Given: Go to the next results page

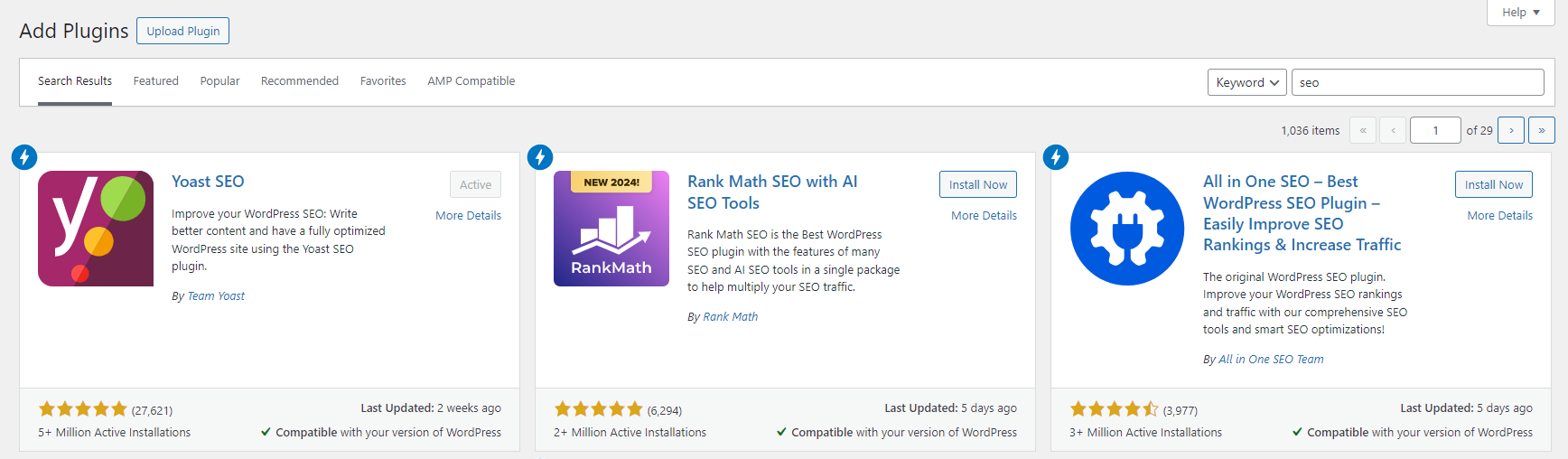Looking at the screenshot, I should (x=1511, y=130).
